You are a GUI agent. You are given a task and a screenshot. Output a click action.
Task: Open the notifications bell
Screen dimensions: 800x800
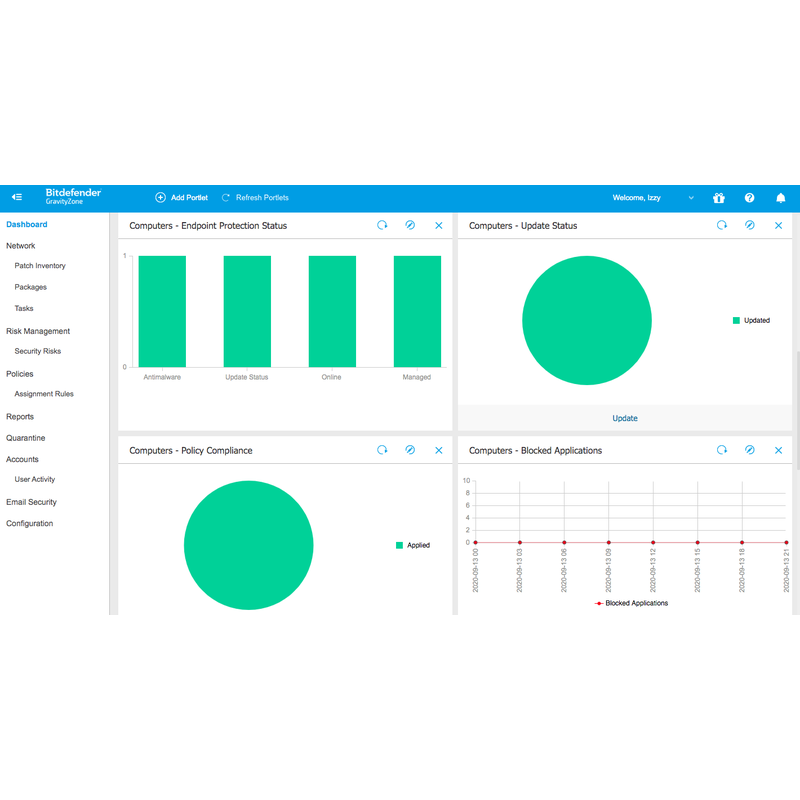[x=781, y=198]
